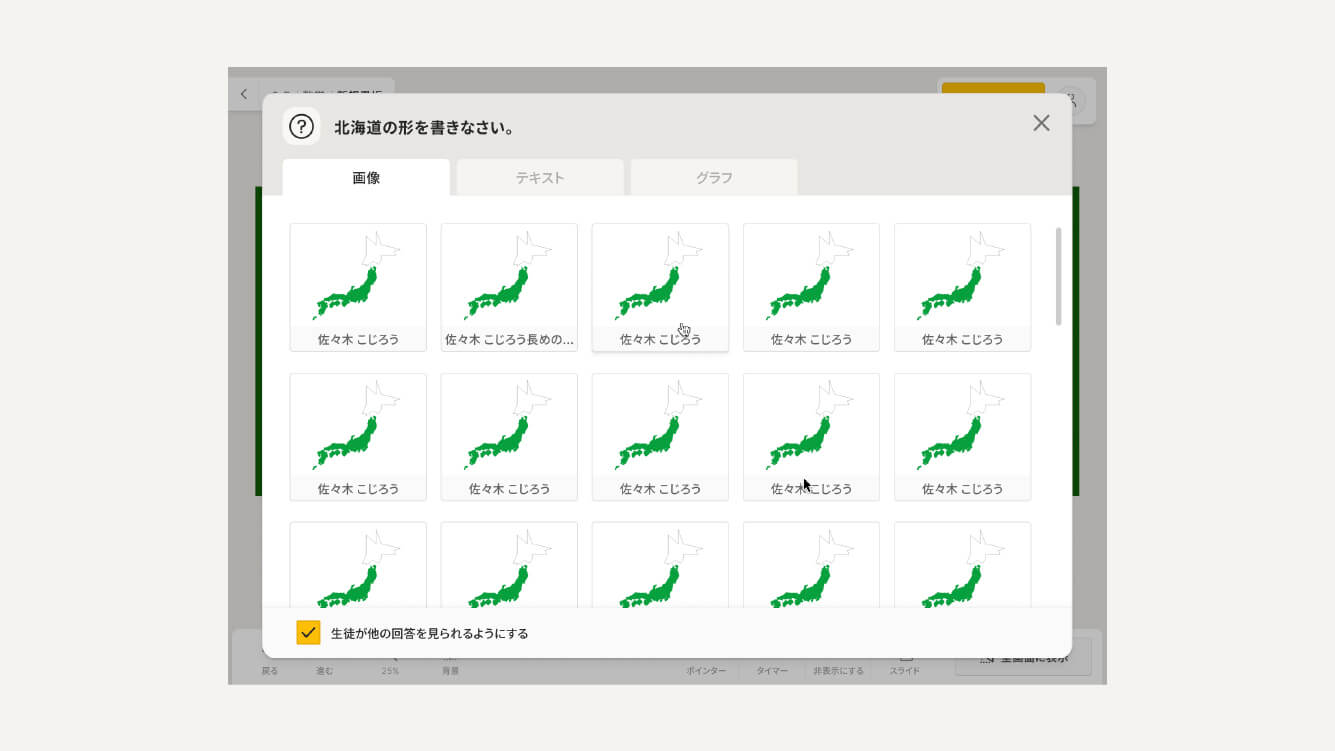Select the first partially visible third-row thumbnail
The image size is (1335, 751).
point(358,565)
